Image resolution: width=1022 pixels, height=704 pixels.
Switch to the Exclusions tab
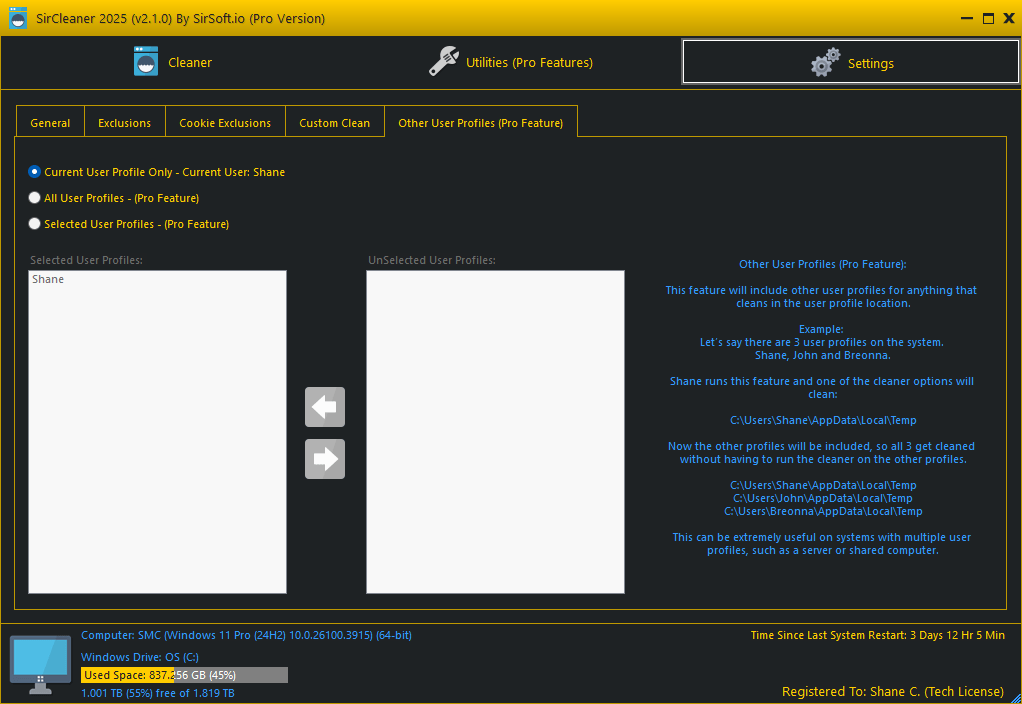click(124, 123)
